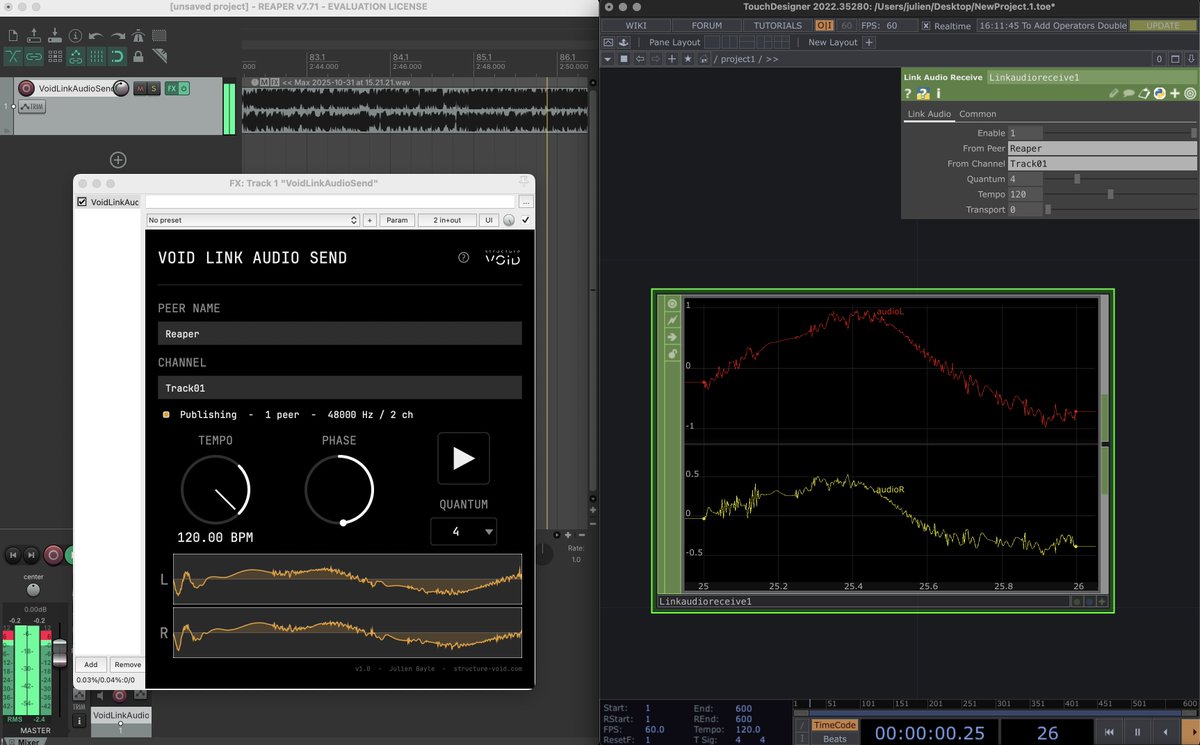Viewport: 1200px width, 745px height.
Task: Click operator help question mark icon
Action: click(908, 93)
